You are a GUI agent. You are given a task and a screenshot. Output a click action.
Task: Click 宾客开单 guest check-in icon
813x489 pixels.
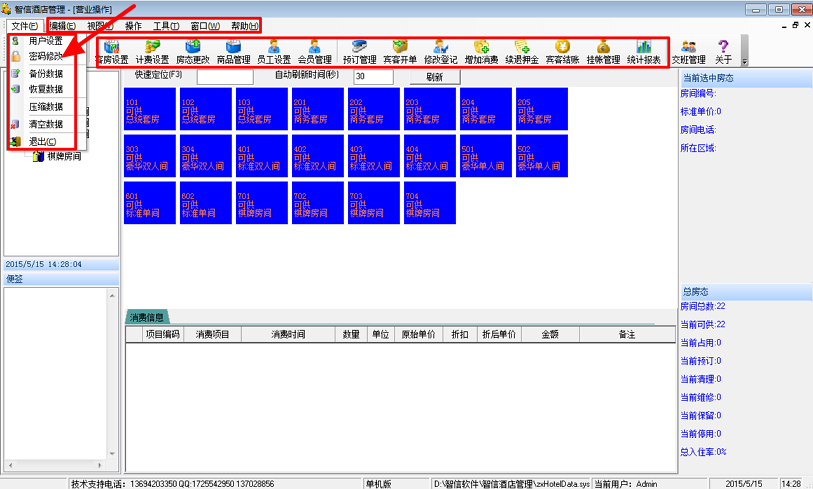tap(400, 52)
